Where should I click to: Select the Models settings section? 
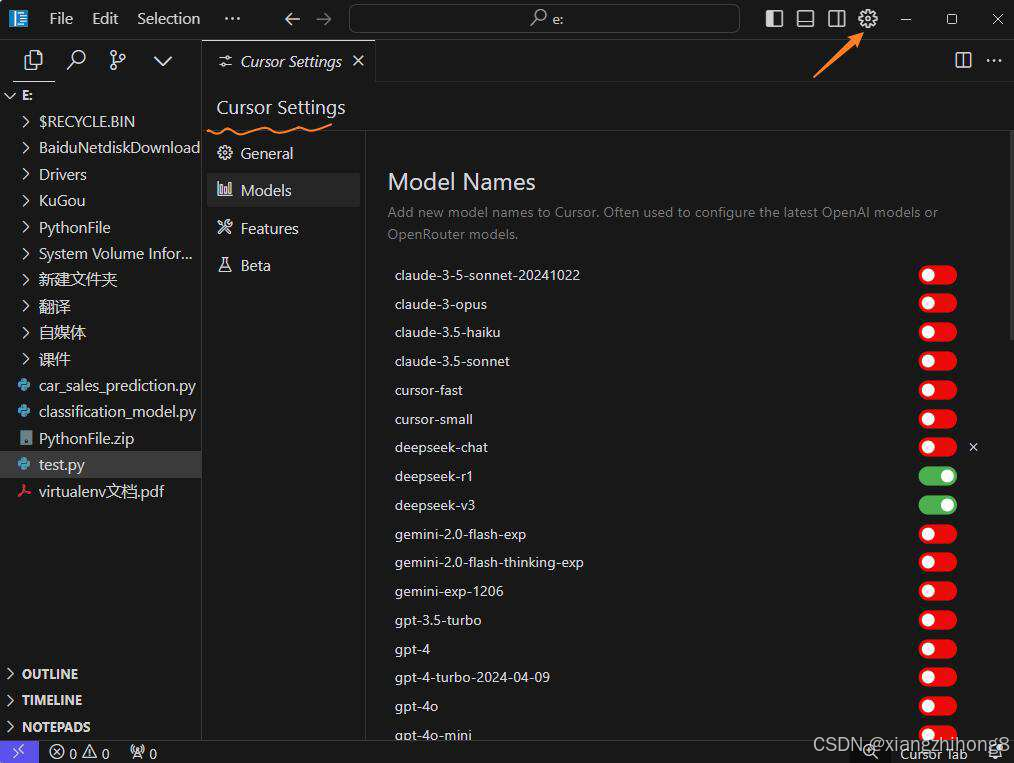point(283,190)
